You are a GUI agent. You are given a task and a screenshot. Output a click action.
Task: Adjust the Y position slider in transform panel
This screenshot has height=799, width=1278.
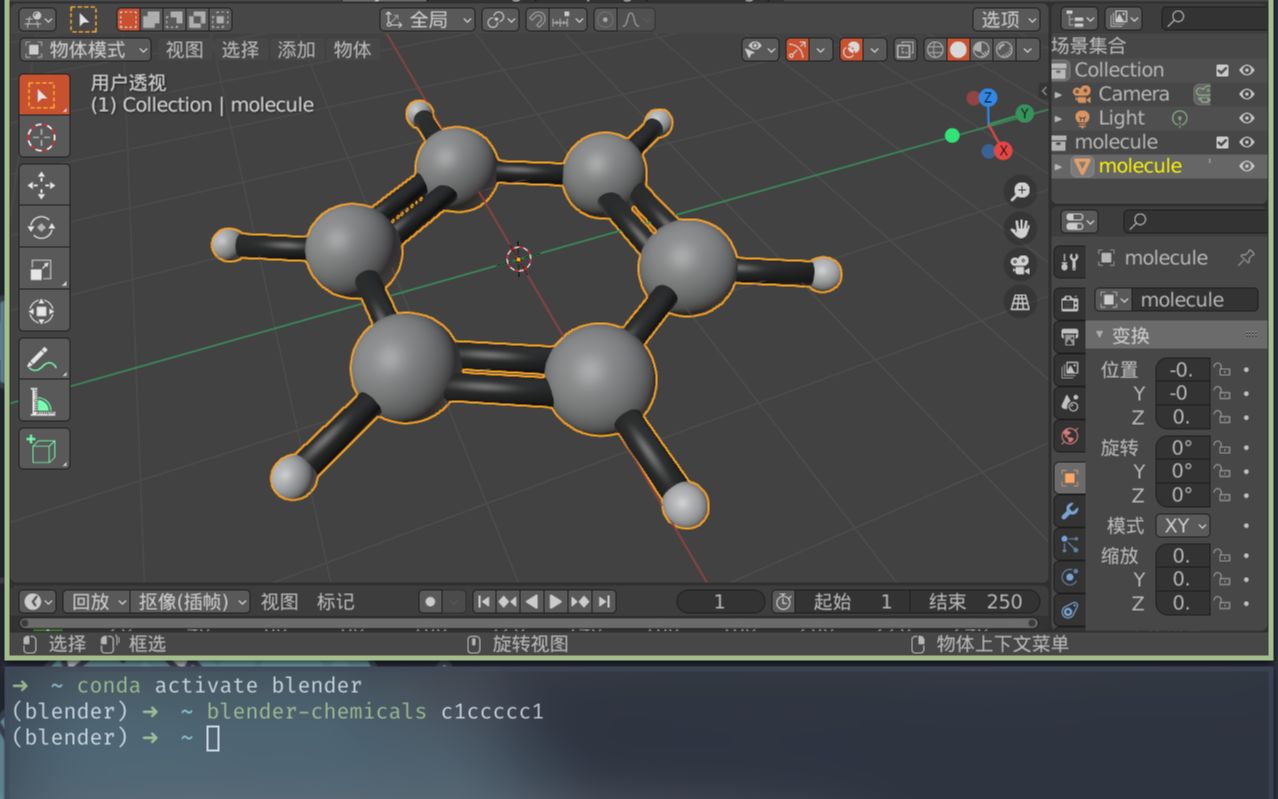(1183, 393)
